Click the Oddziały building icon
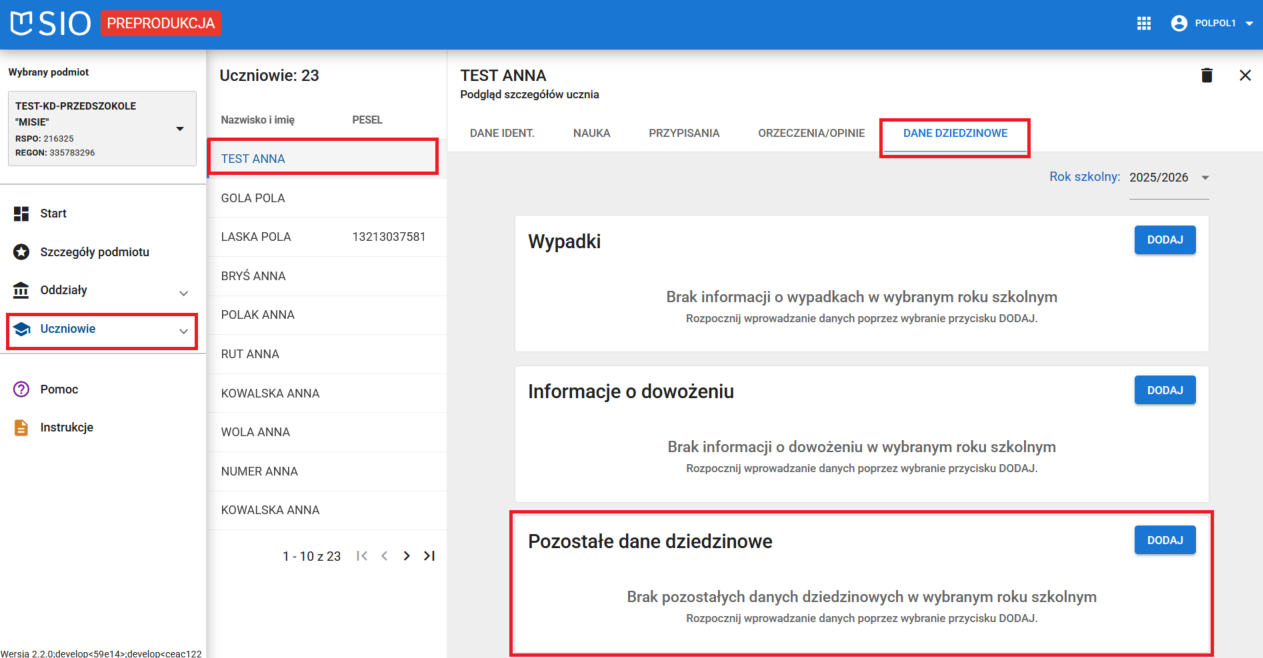Viewport: 1263px width, 658px height. pyautogui.click(x=20, y=291)
